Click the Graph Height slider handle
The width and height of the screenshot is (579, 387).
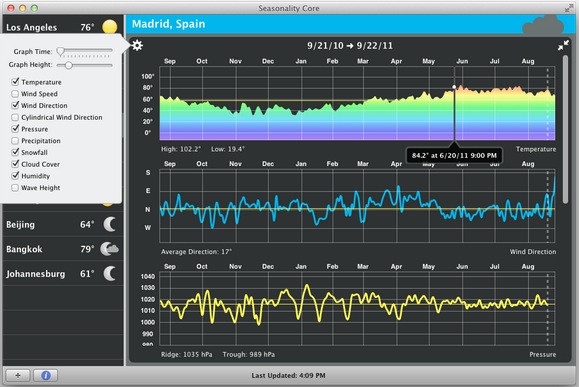(x=69, y=65)
